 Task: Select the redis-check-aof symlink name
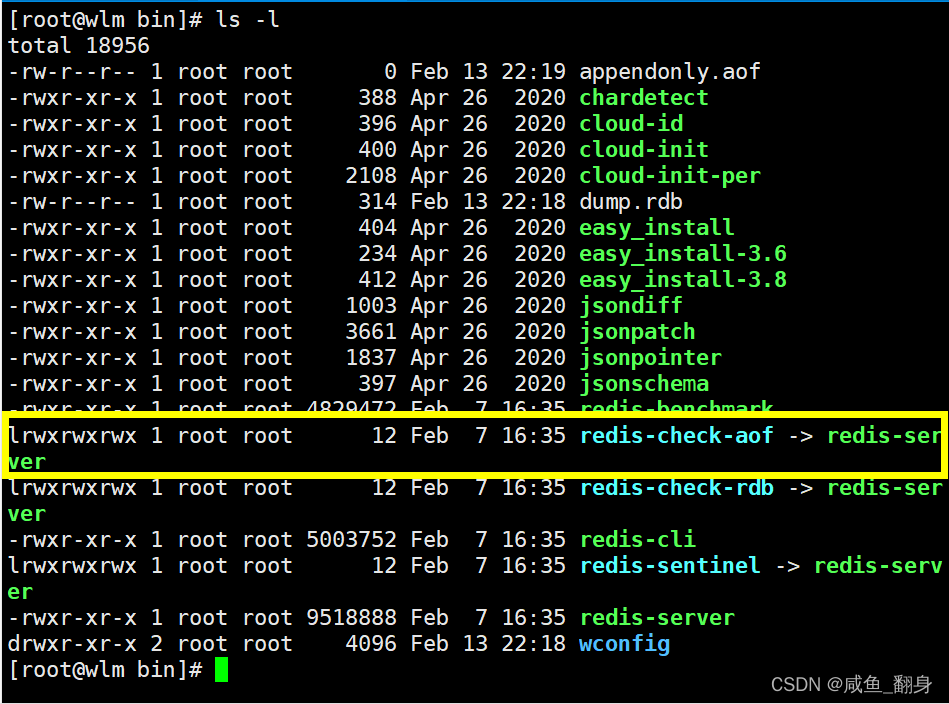click(x=676, y=436)
